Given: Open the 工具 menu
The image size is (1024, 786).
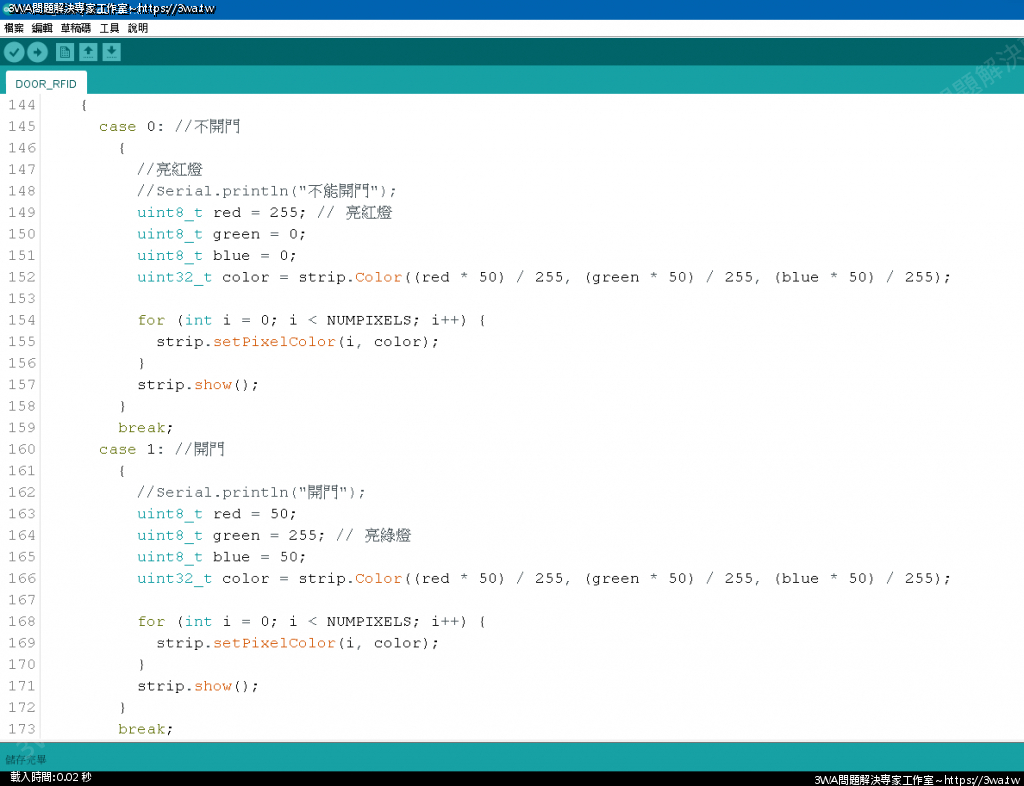Looking at the screenshot, I should [x=109, y=28].
